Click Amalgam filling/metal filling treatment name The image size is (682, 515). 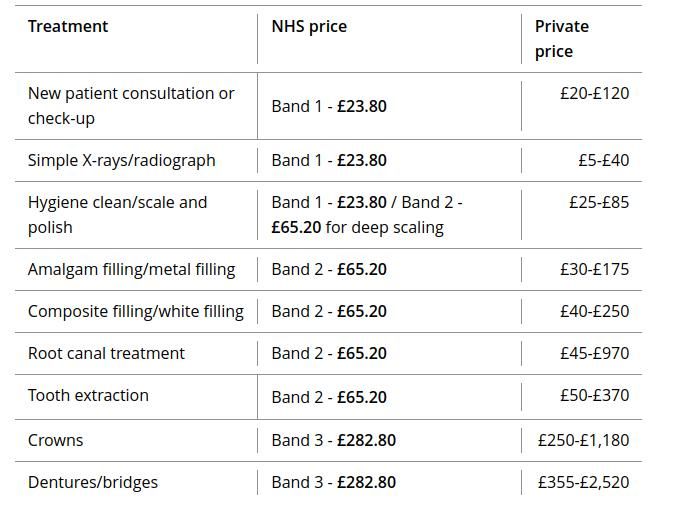click(131, 270)
